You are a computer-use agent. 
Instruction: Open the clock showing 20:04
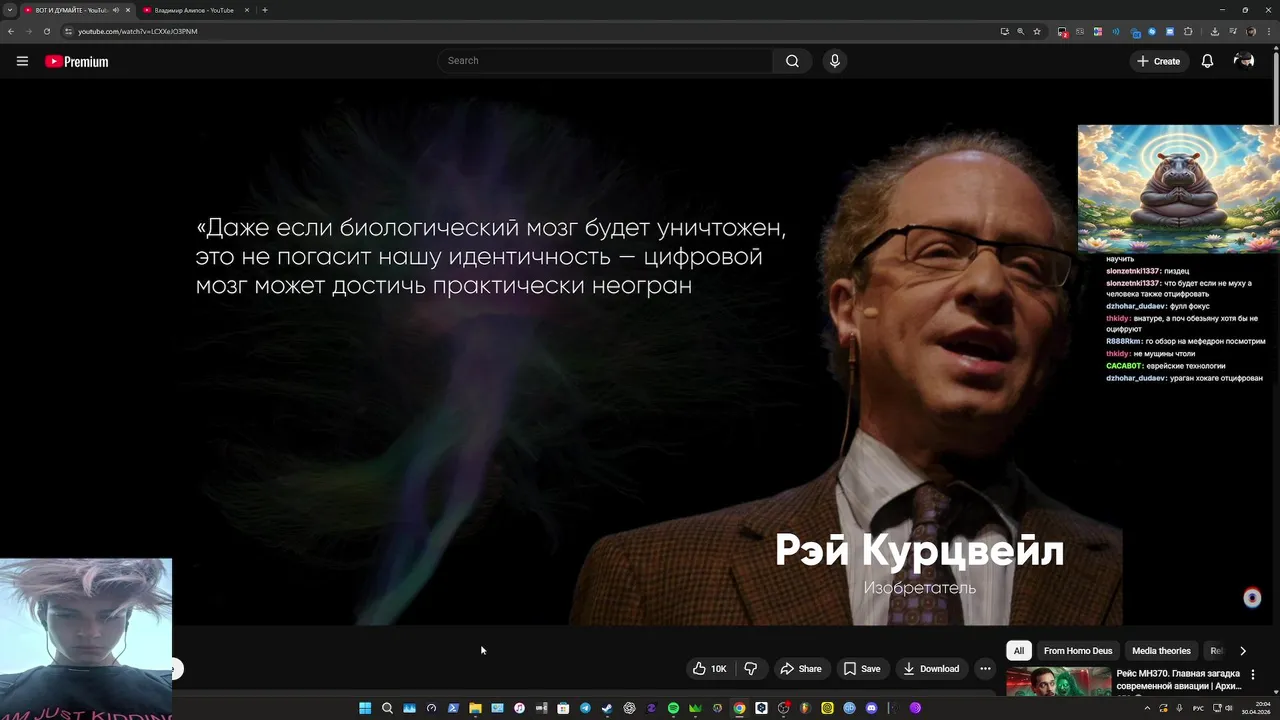1256,708
